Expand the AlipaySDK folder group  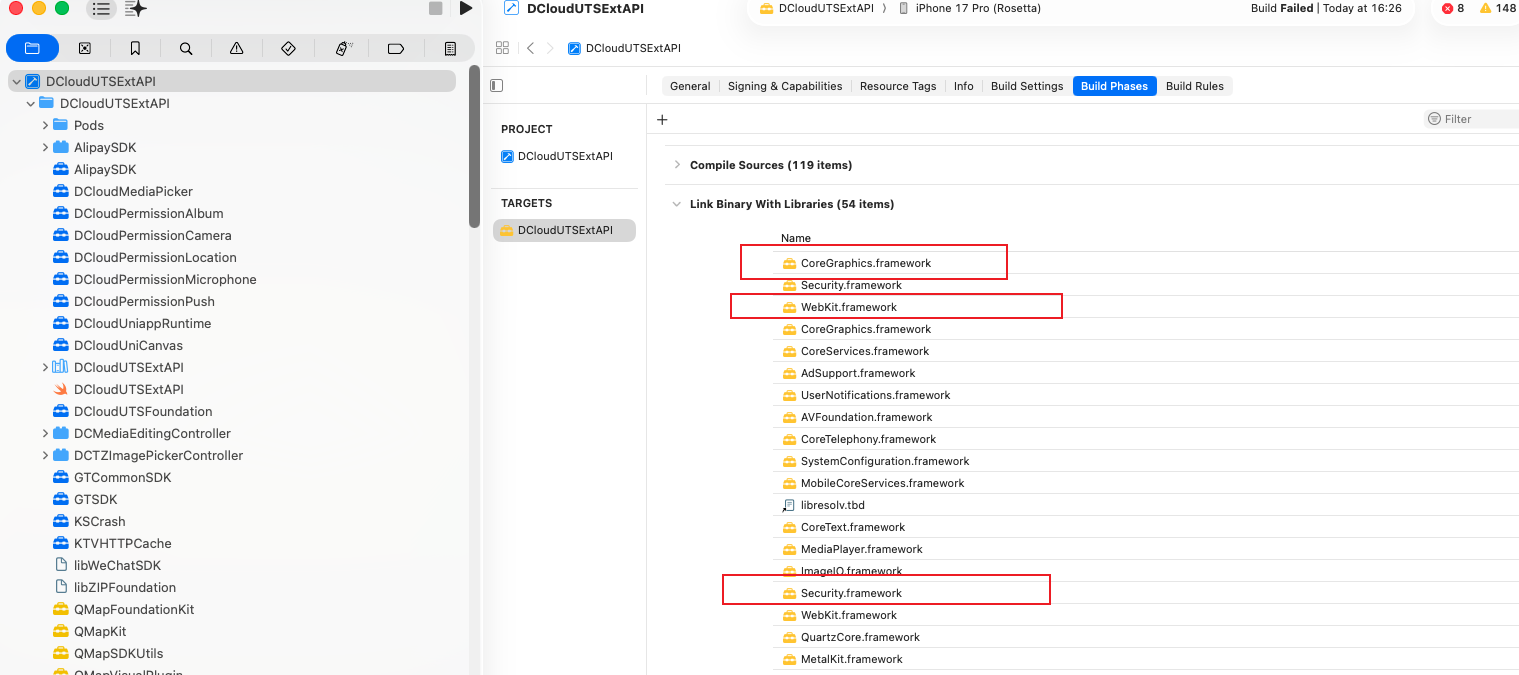click(45, 147)
